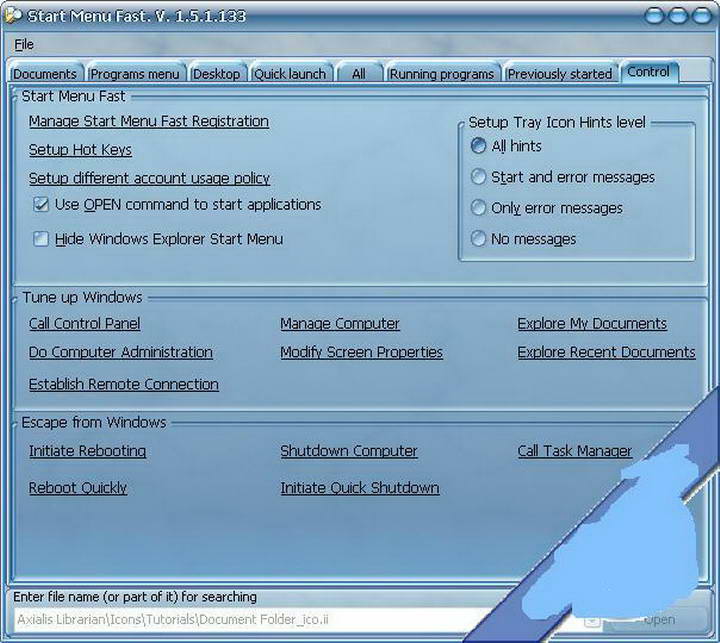Show the Running programs tab
Image resolution: width=720 pixels, height=643 pixels.
coord(442,74)
